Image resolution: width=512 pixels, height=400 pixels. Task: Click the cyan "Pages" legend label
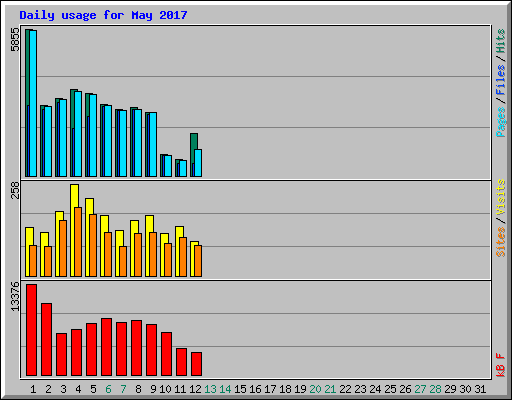click(x=501, y=122)
